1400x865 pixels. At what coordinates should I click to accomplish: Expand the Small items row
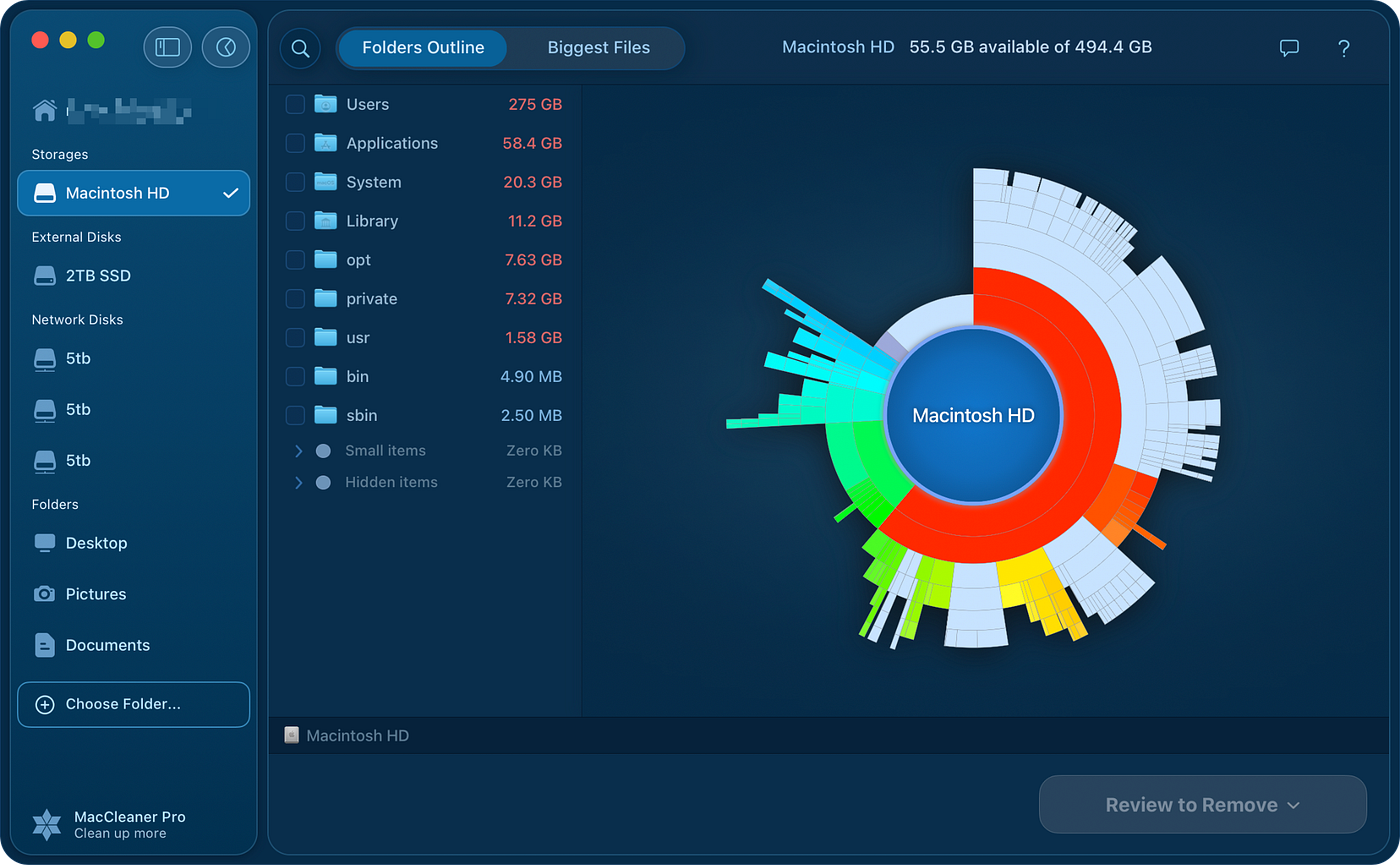click(298, 451)
